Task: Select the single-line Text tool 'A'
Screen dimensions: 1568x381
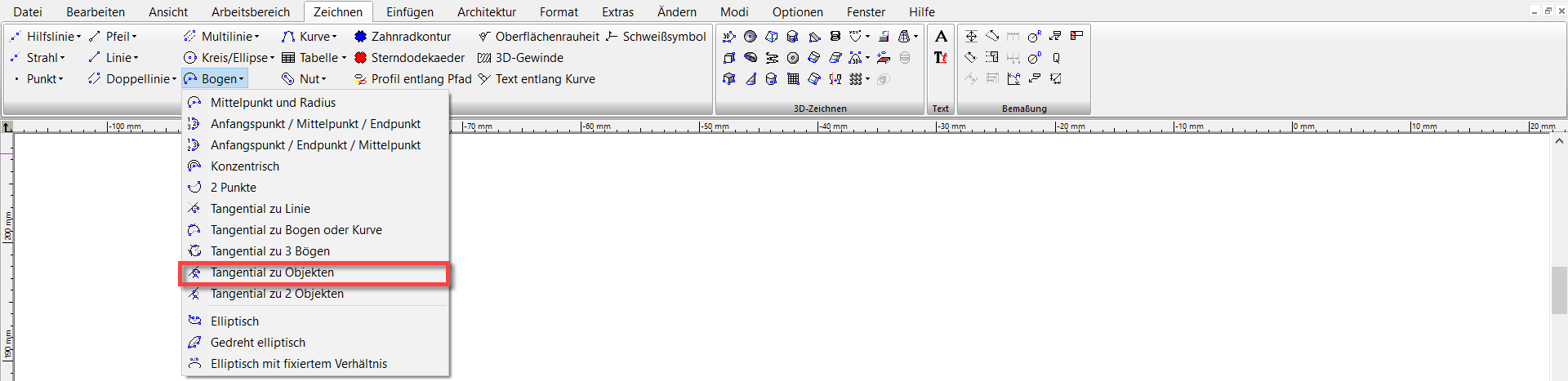Action: click(941, 37)
